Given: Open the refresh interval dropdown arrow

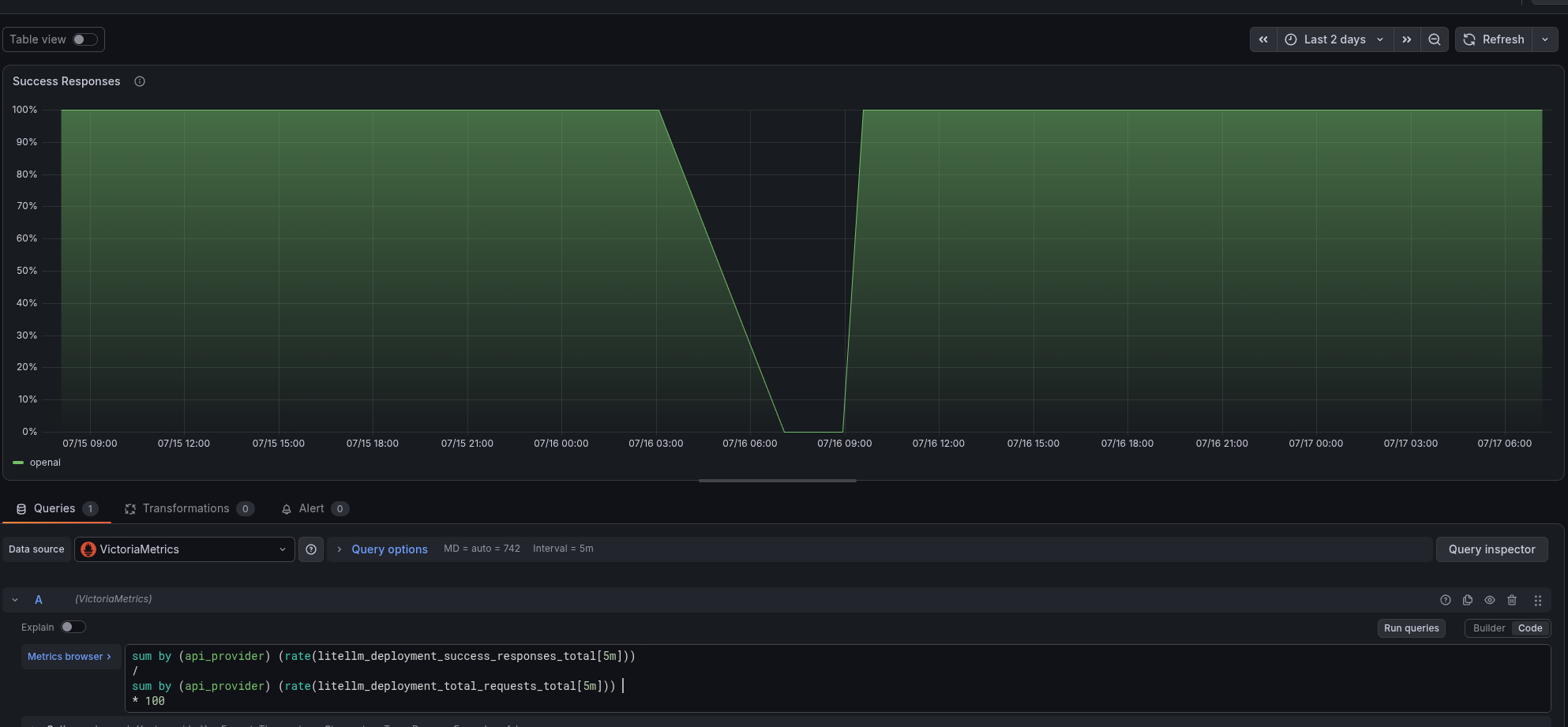Looking at the screenshot, I should tap(1545, 39).
